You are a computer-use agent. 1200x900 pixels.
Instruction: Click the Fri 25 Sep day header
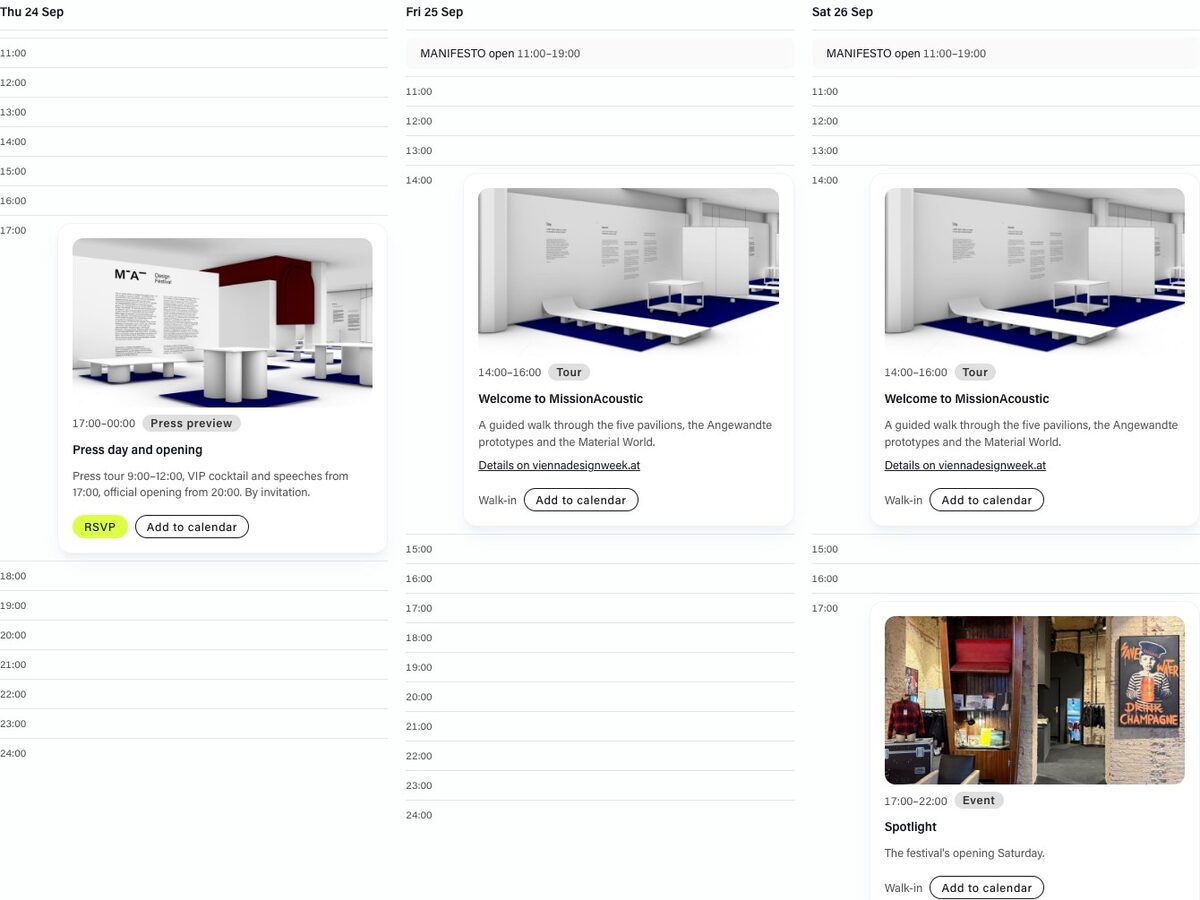(x=434, y=12)
